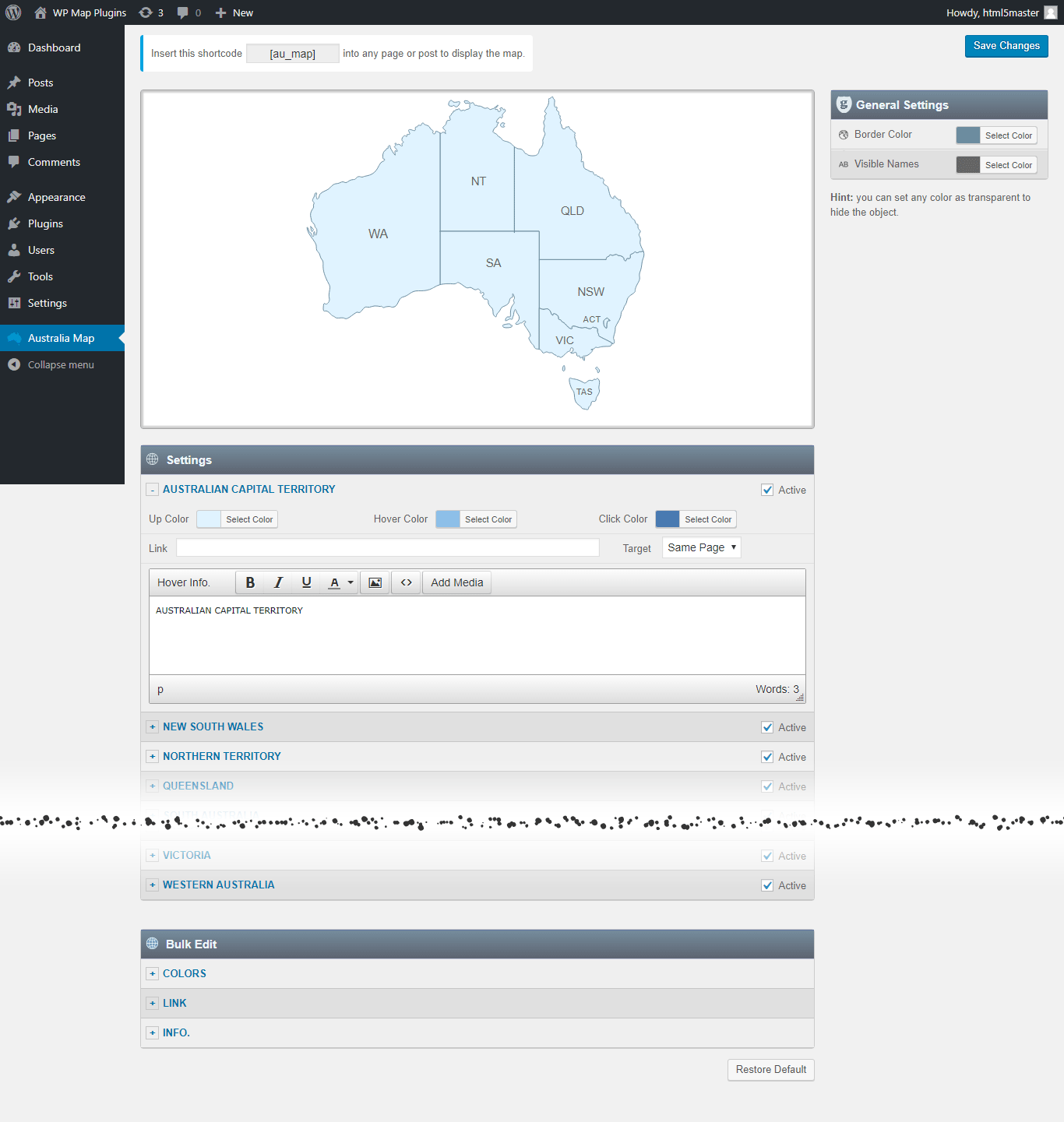The image size is (1064, 1122).
Task: Uncheck Active for Victoria
Action: (x=767, y=856)
